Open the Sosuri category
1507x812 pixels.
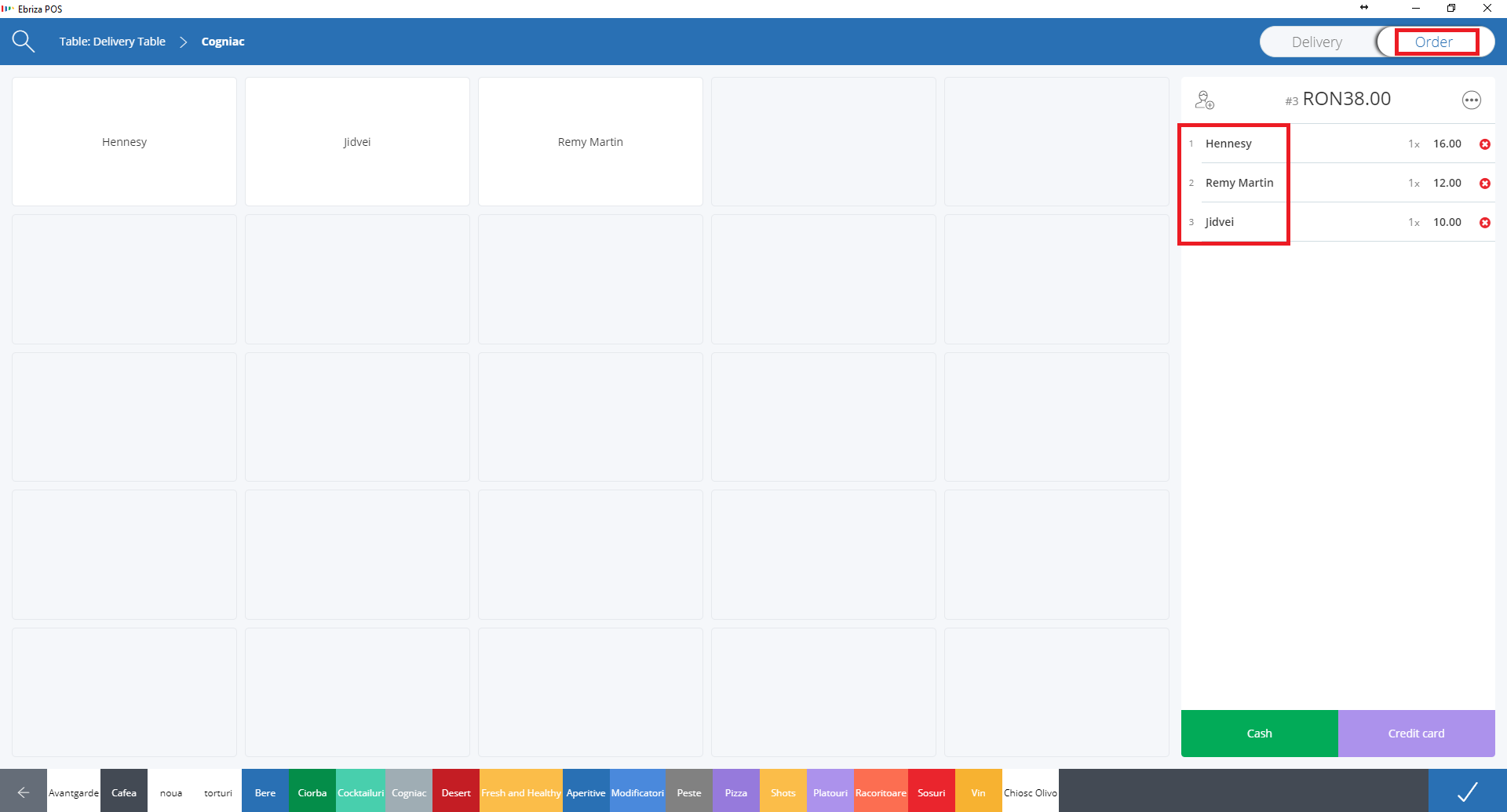[x=932, y=792]
